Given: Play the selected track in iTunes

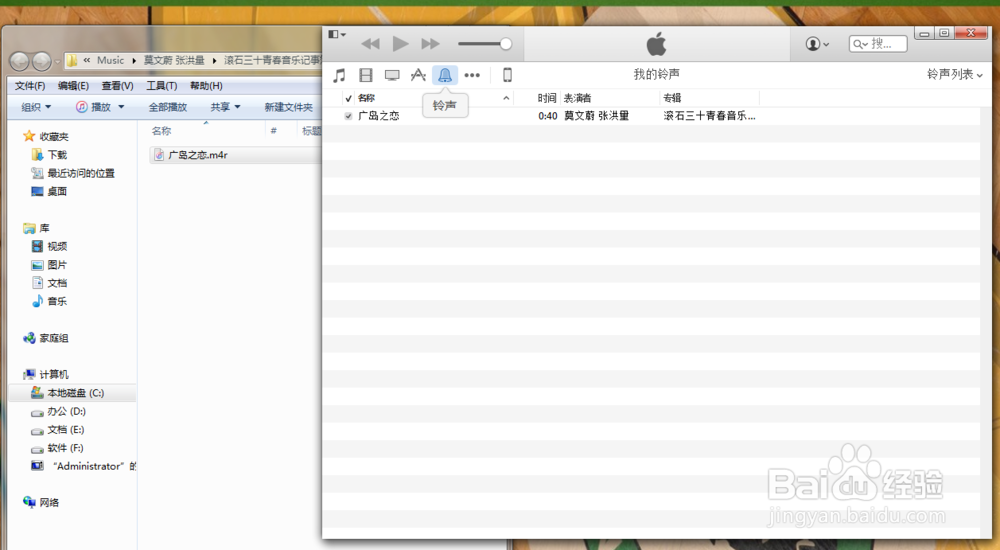Looking at the screenshot, I should 400,43.
